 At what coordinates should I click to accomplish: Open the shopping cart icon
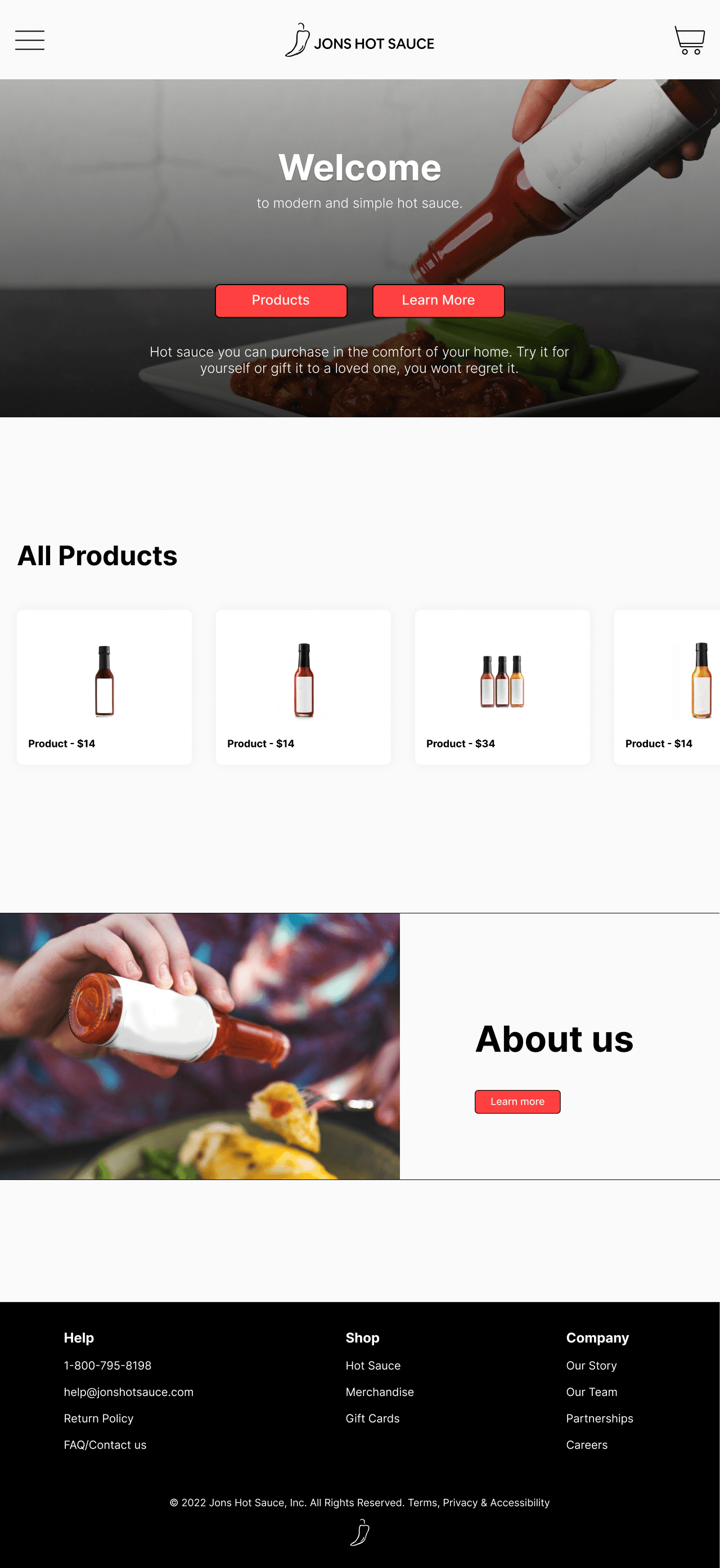pyautogui.click(x=689, y=40)
